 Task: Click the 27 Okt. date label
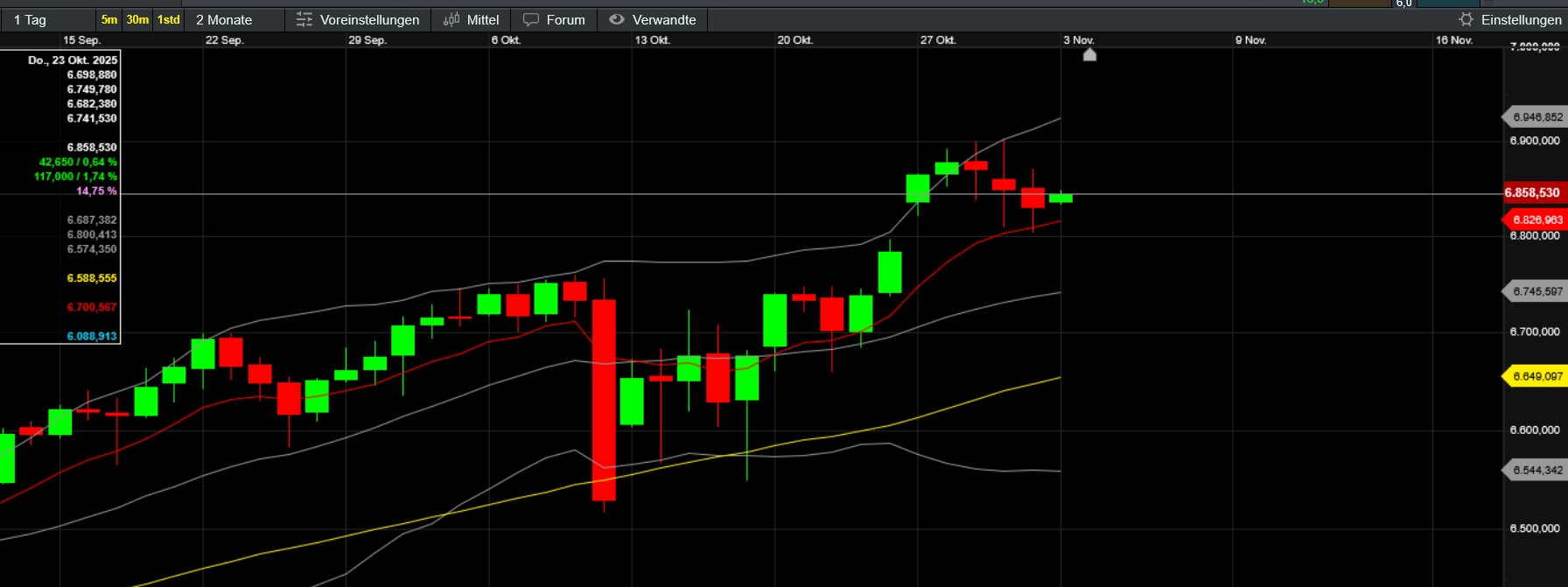tap(938, 40)
